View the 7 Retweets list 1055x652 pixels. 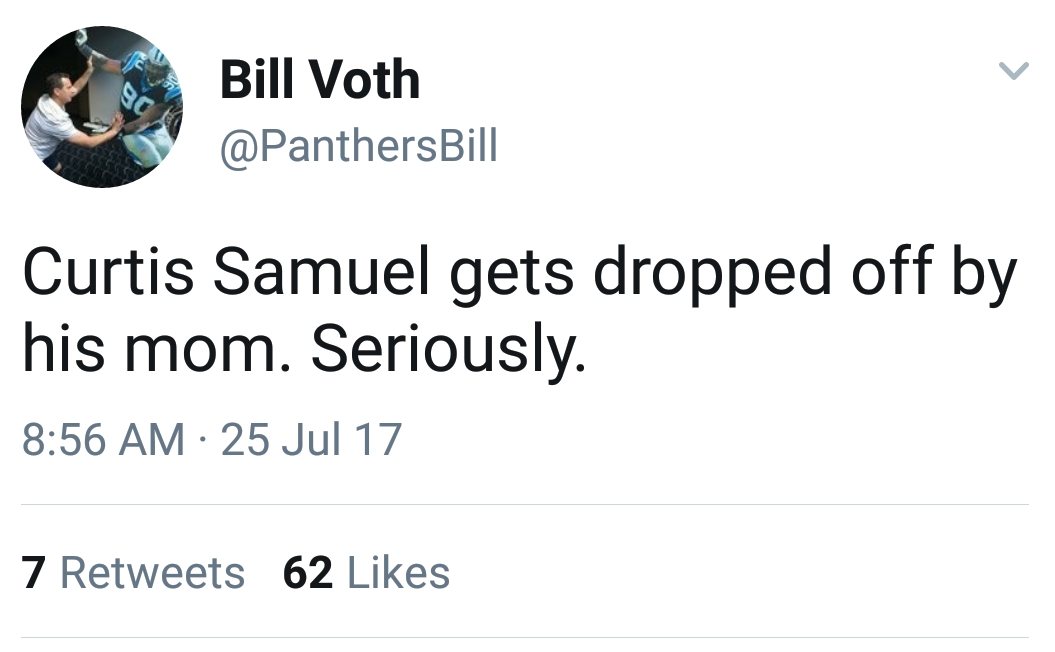click(x=133, y=573)
